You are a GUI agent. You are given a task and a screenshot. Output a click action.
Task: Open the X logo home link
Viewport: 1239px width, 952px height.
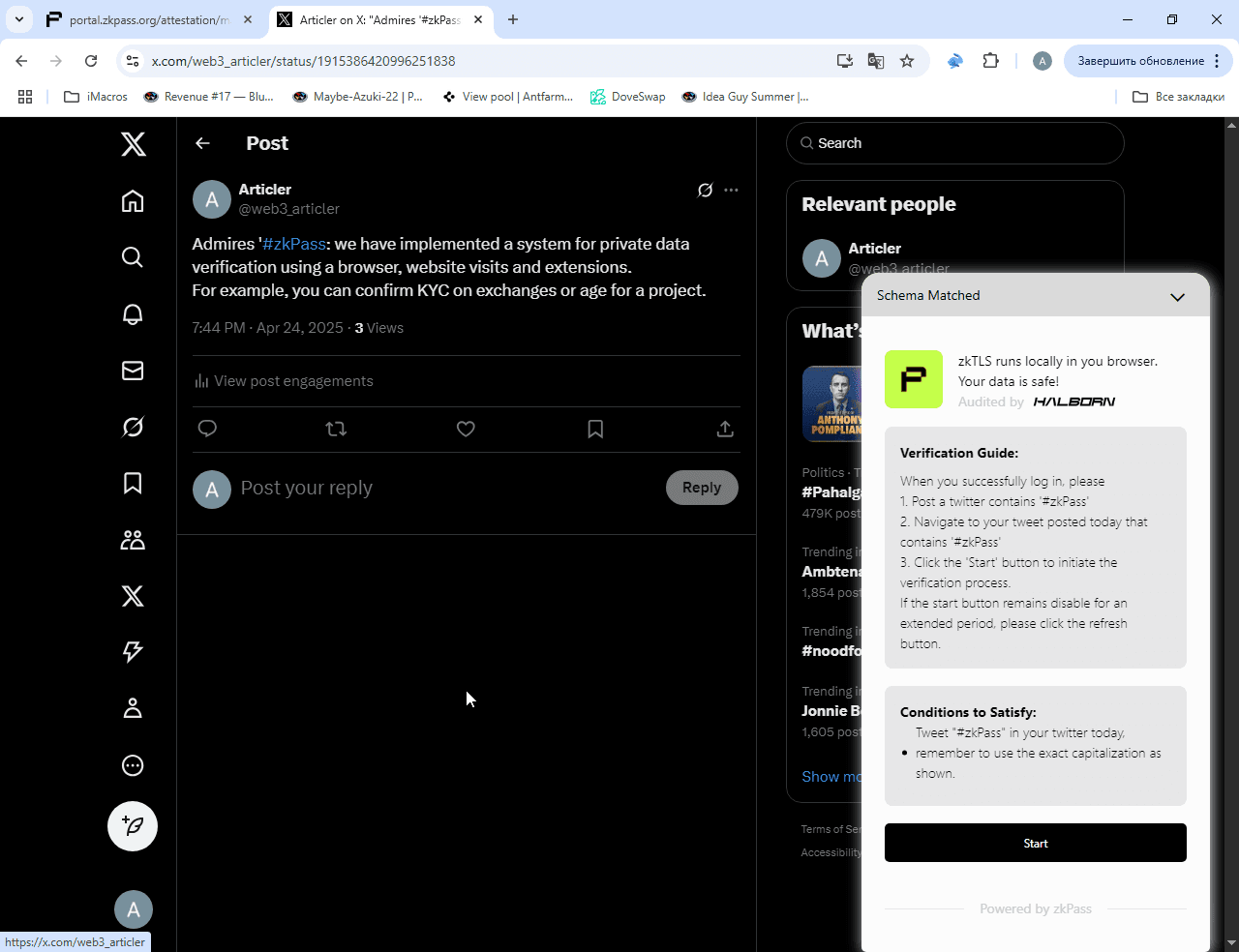[x=133, y=144]
